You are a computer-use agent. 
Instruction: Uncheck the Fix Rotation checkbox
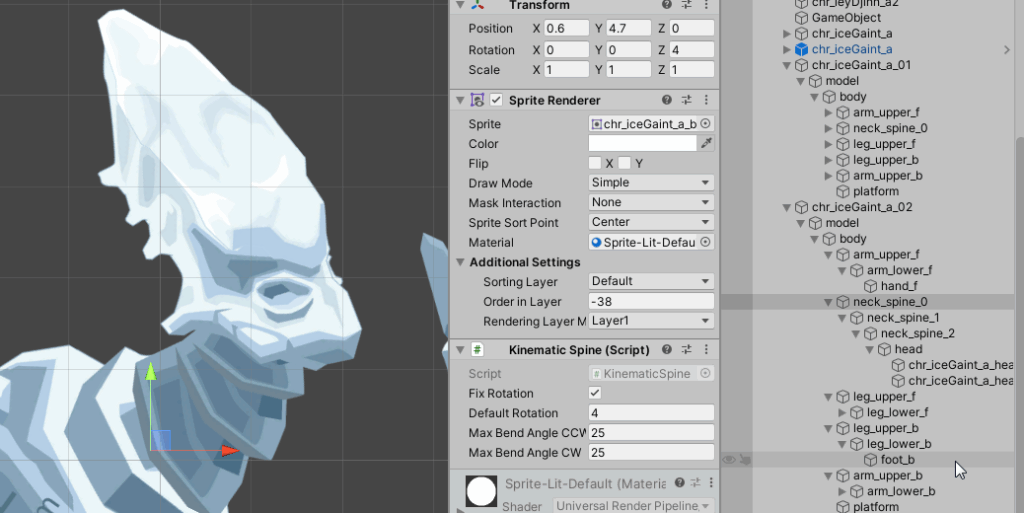[x=595, y=394]
